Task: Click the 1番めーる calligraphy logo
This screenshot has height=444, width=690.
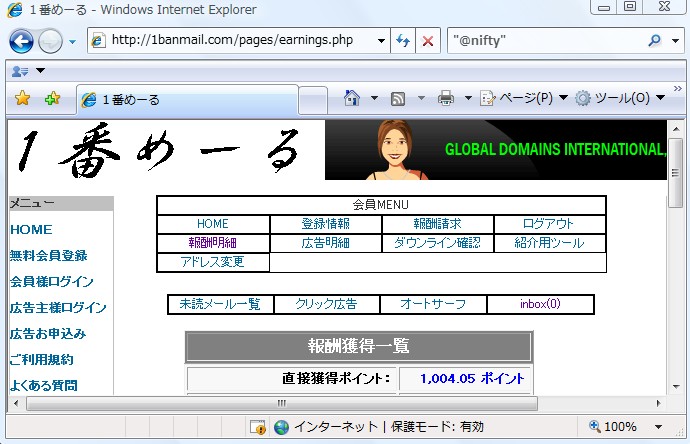Action: (x=159, y=150)
